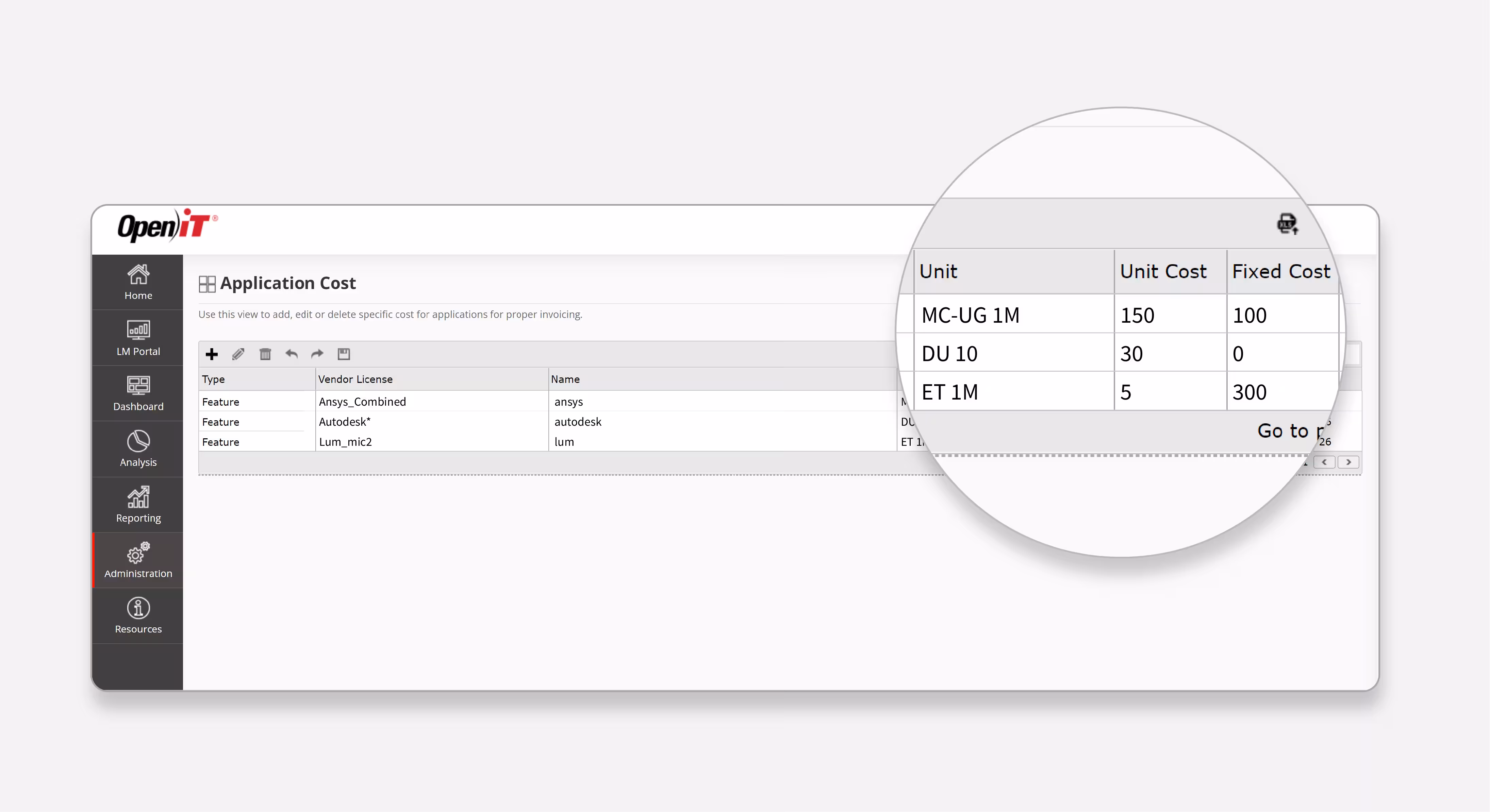Go to the Home section
This screenshot has height=812, width=1490.
138,282
